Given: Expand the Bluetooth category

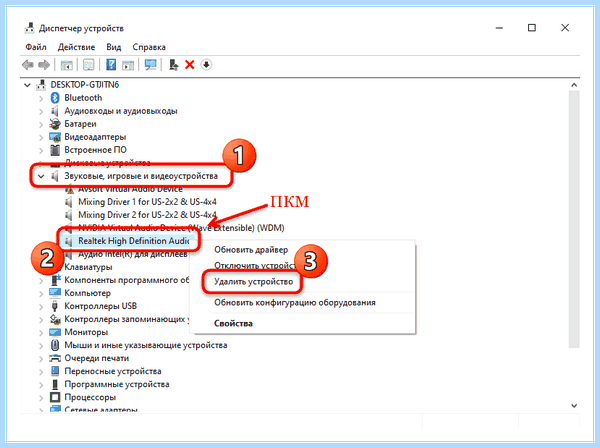Looking at the screenshot, I should (x=41, y=98).
